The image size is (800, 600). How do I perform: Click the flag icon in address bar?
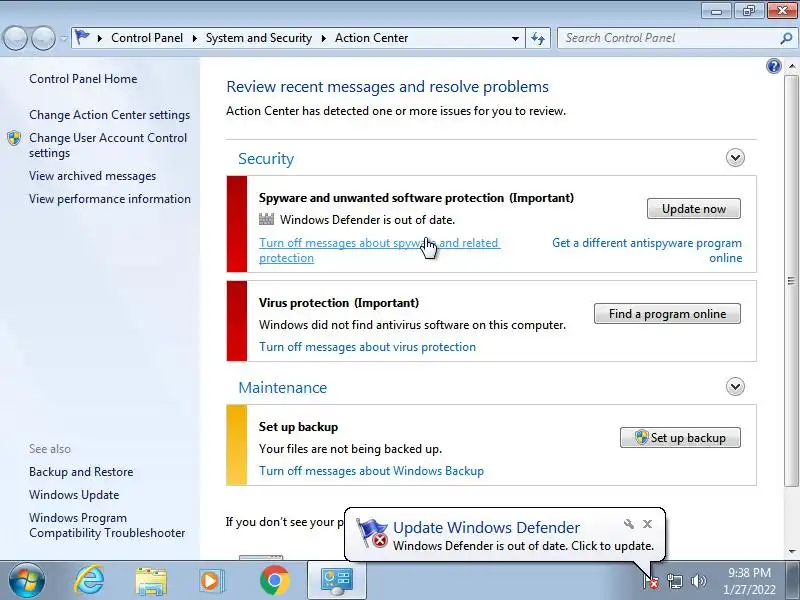click(82, 37)
